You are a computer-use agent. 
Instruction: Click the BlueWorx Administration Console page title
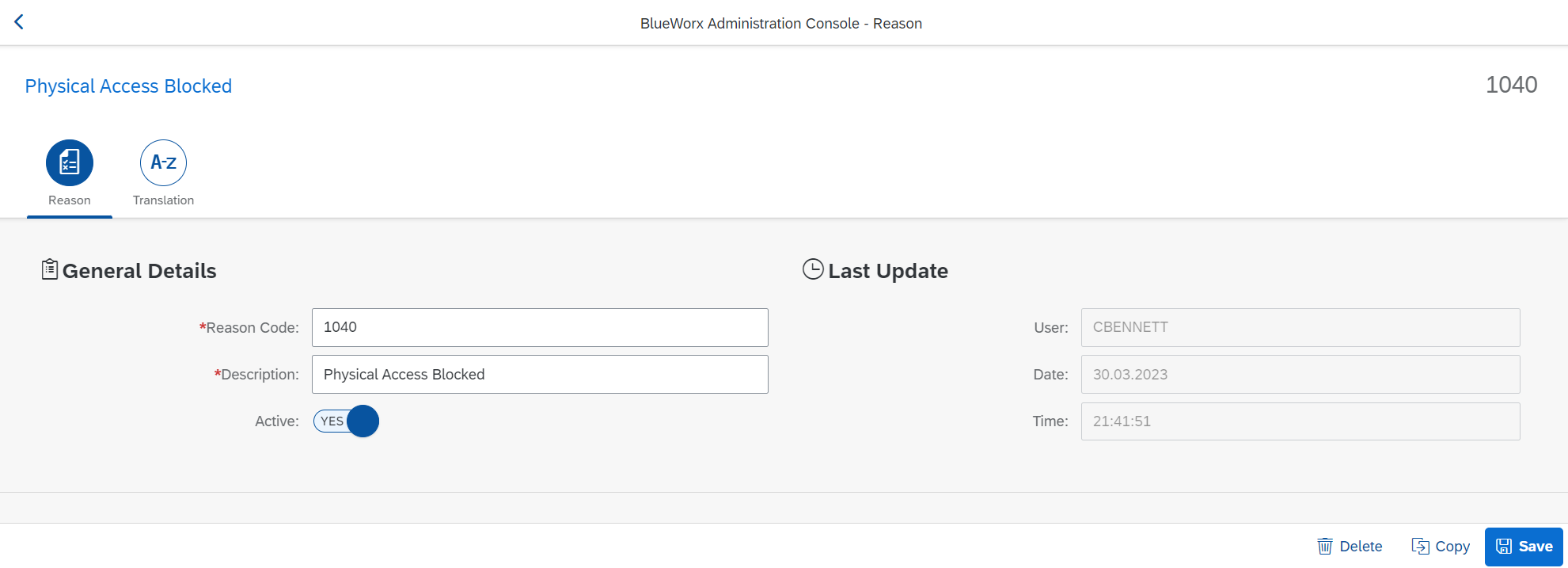(x=781, y=24)
